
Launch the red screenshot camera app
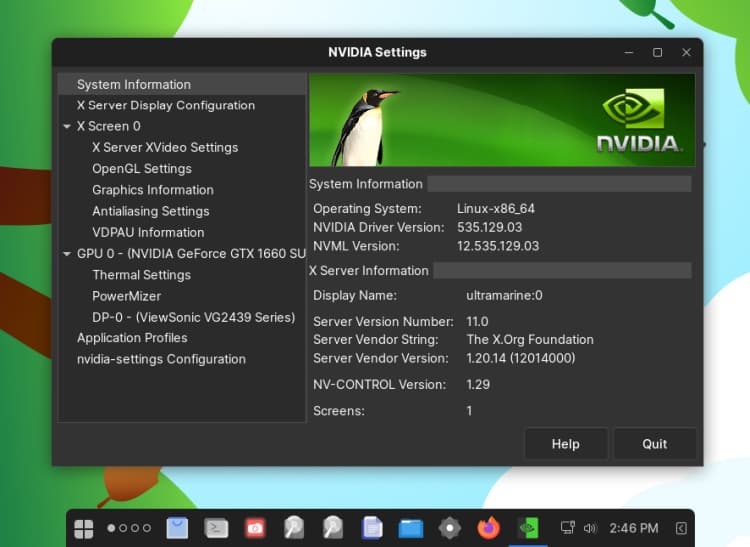point(255,528)
